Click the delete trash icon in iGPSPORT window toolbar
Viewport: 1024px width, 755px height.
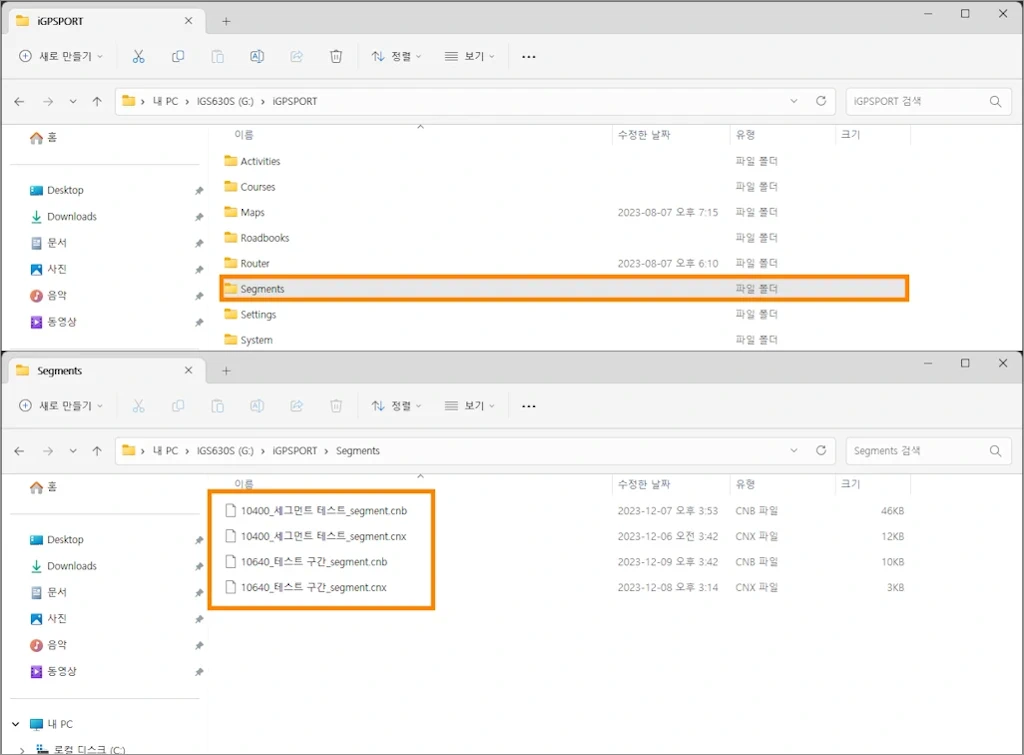[336, 56]
